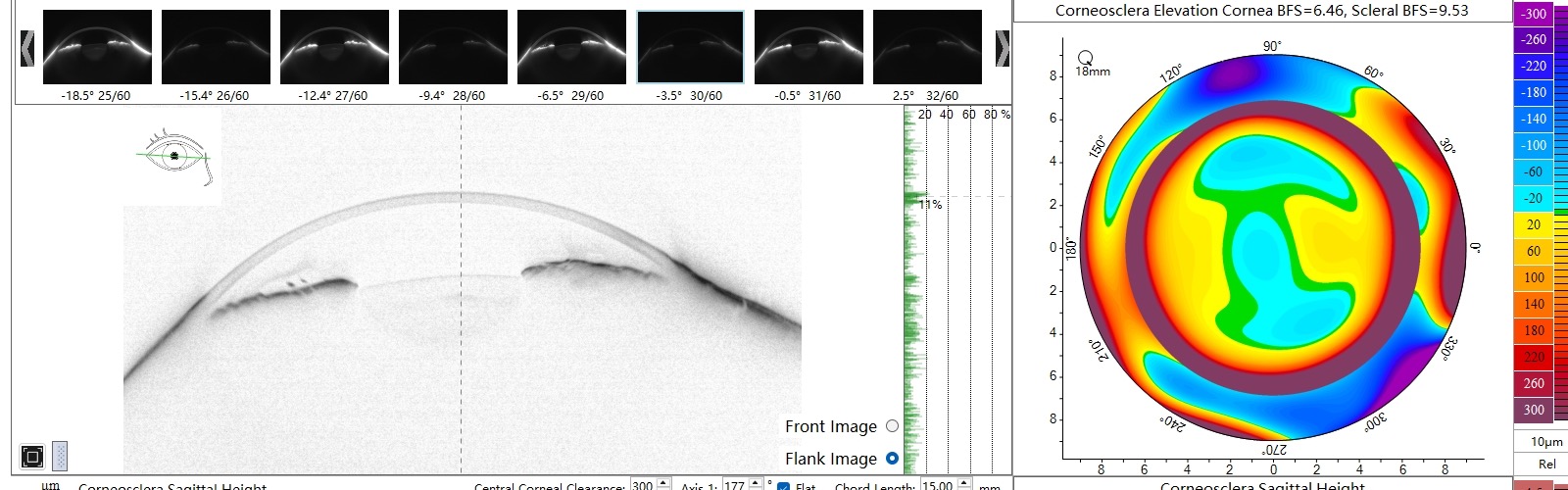1568x490 pixels.
Task: Select the highlighted scan thumbnail 30/60
Action: pyautogui.click(x=691, y=47)
